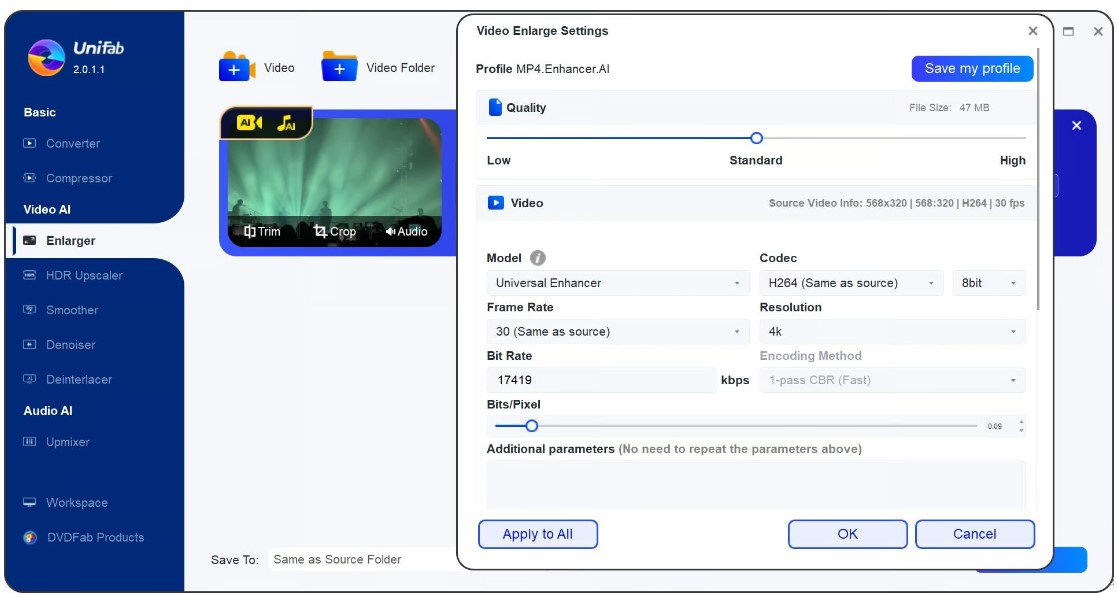Viewport: 1117px width, 595px height.
Task: Click the Source Video Info text
Action: point(896,203)
